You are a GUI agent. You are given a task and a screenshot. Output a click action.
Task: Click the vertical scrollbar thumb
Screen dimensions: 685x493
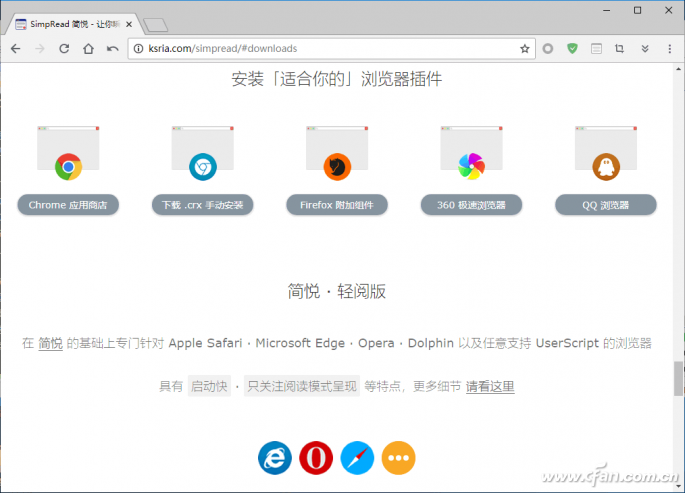(678, 378)
